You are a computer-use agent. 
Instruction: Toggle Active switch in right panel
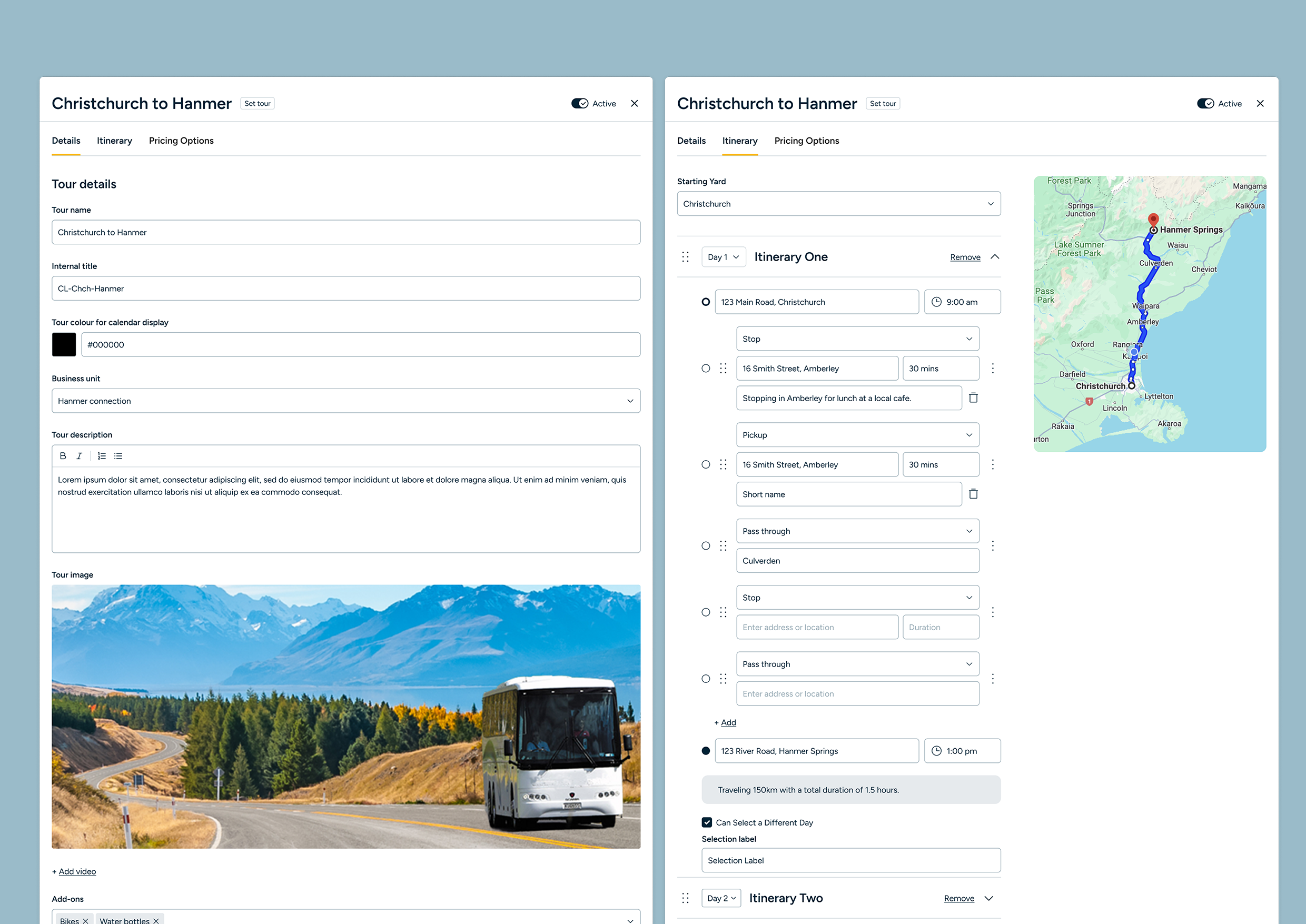pyautogui.click(x=1205, y=104)
